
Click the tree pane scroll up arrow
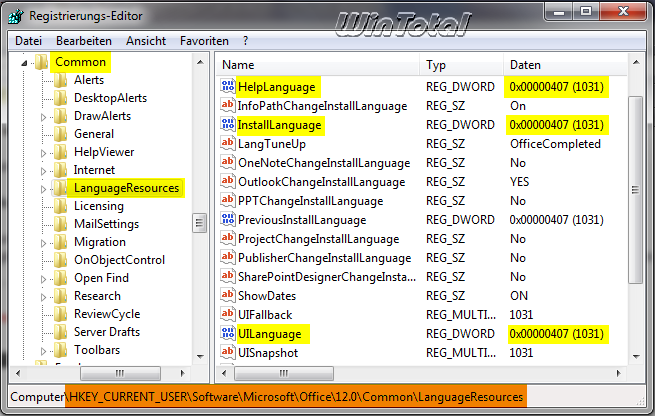[200, 62]
